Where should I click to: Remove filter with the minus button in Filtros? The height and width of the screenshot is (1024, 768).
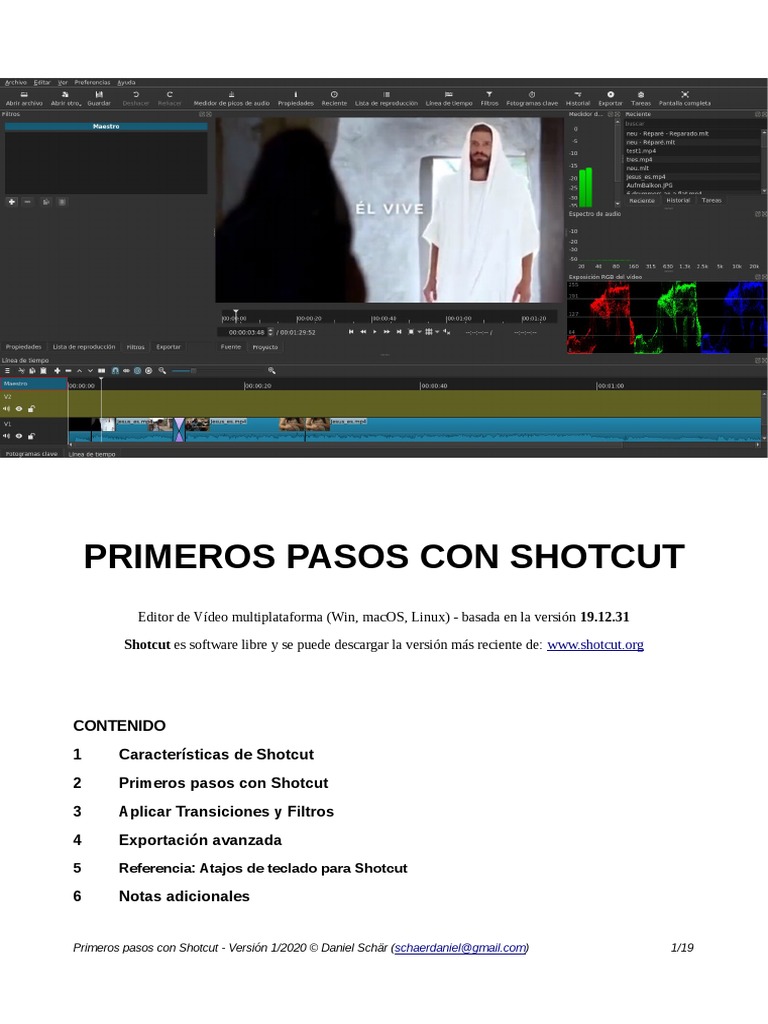click(27, 202)
